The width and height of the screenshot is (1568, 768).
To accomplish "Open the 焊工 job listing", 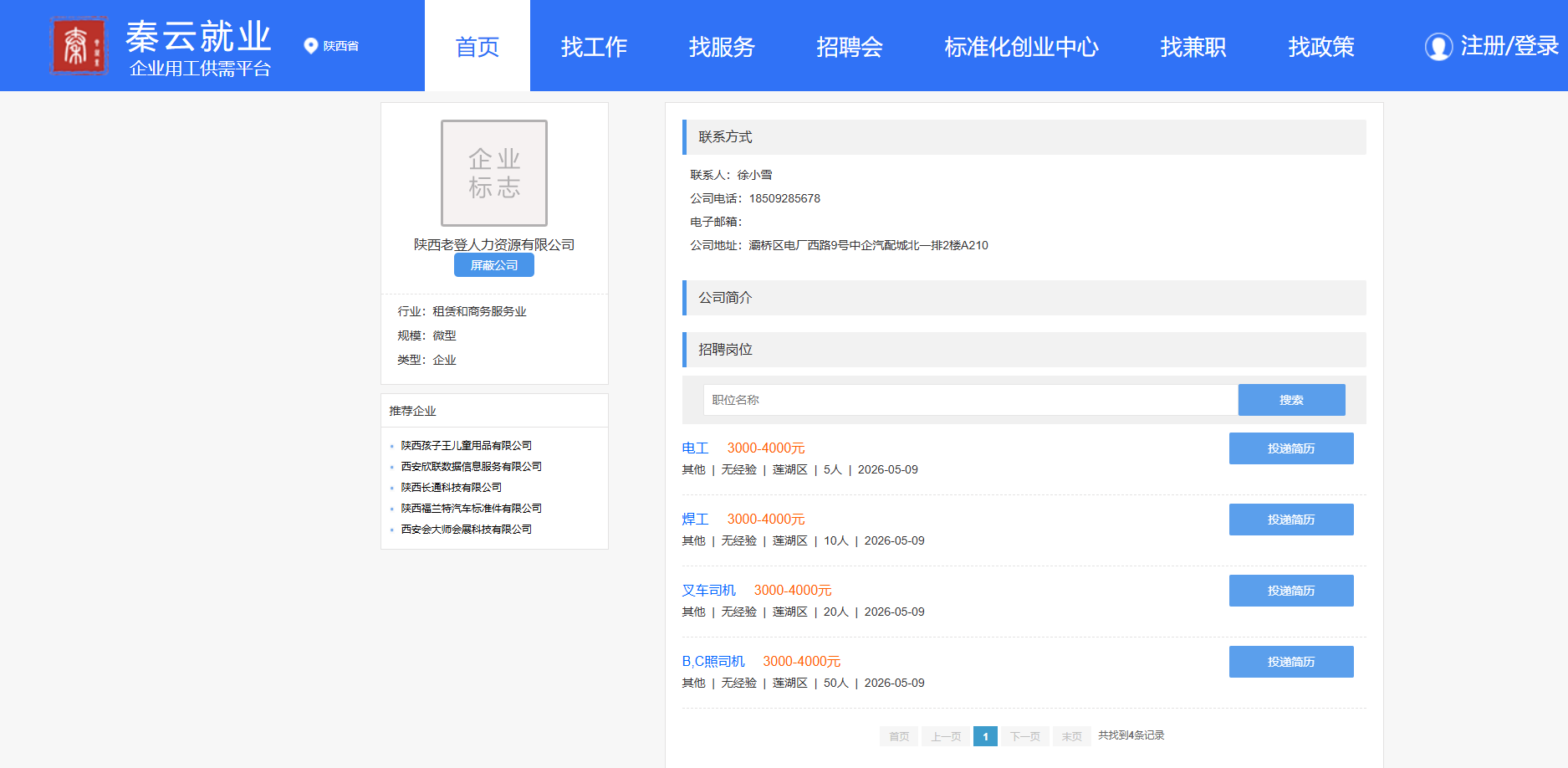I will (695, 520).
